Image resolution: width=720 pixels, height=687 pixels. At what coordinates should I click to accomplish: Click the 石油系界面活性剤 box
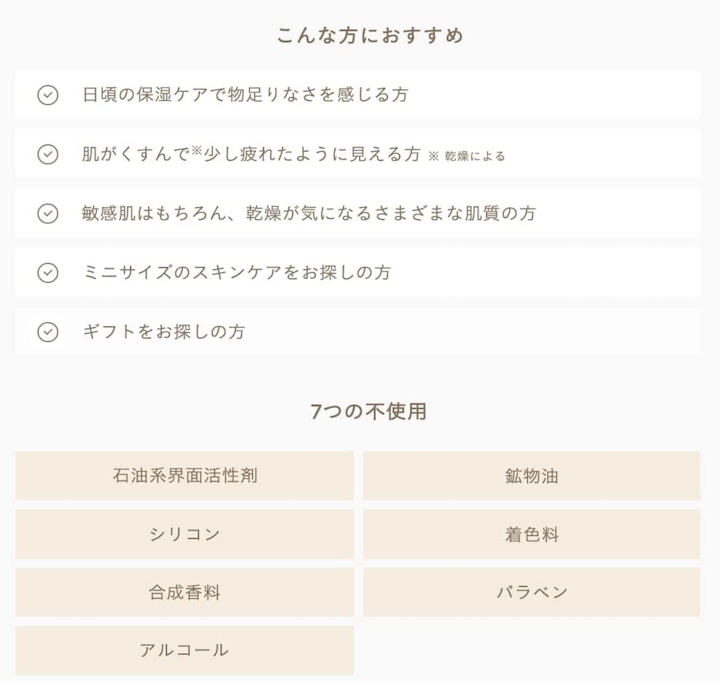[x=185, y=475]
